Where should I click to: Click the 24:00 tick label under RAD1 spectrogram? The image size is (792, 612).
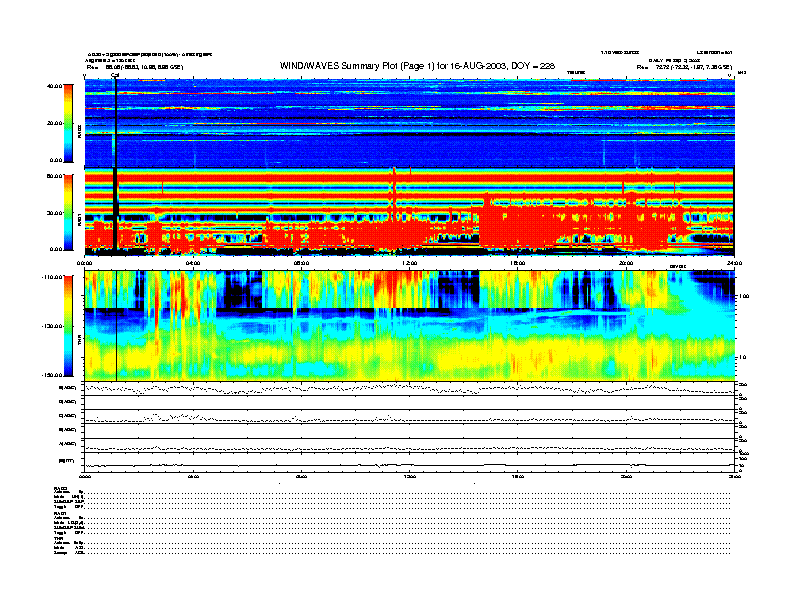pos(734,263)
